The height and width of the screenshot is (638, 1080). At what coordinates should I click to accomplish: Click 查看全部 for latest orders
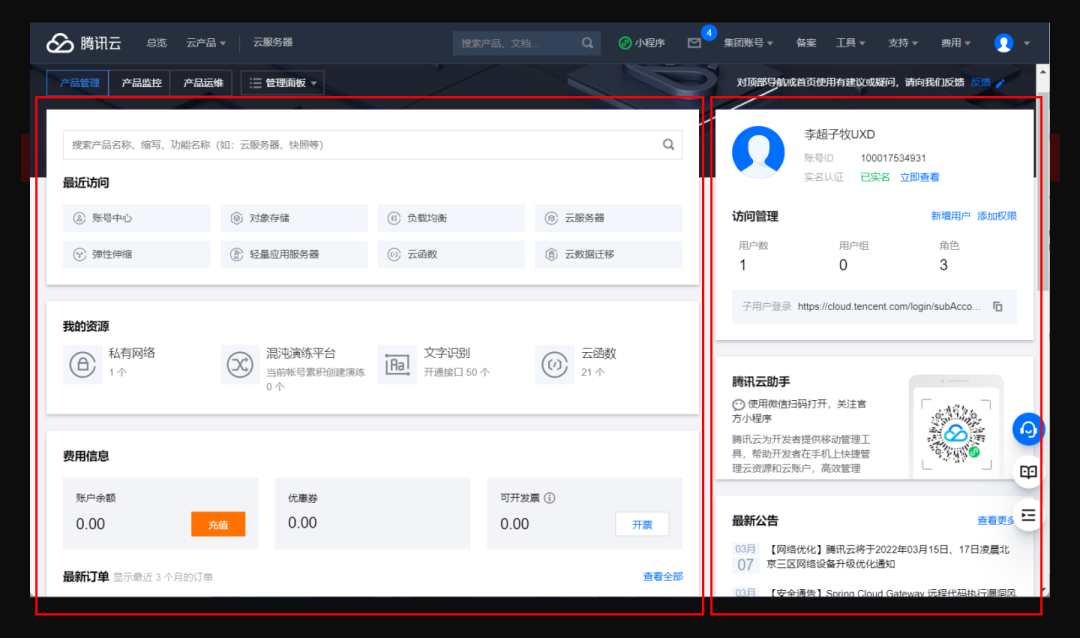(663, 577)
